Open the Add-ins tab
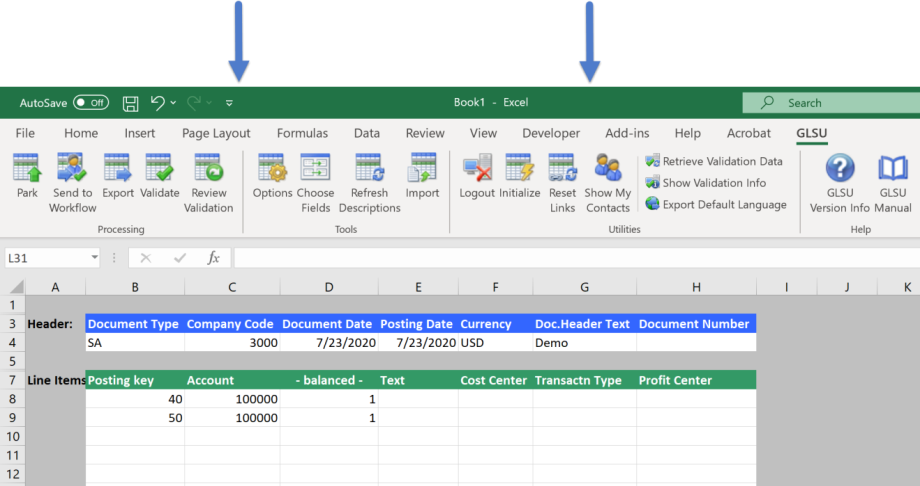This screenshot has width=920, height=486. 627,133
